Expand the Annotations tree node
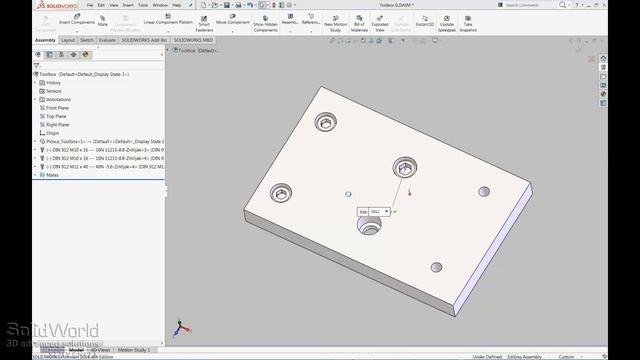 point(35,100)
